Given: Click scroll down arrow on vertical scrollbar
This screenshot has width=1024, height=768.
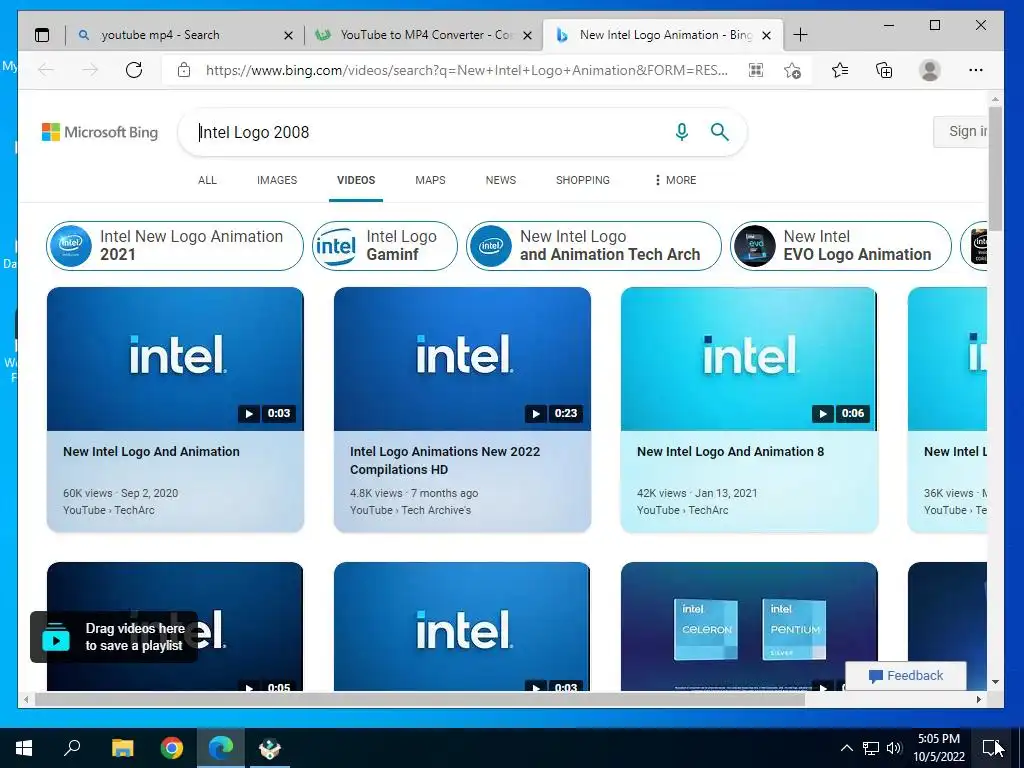Looking at the screenshot, I should [x=995, y=682].
